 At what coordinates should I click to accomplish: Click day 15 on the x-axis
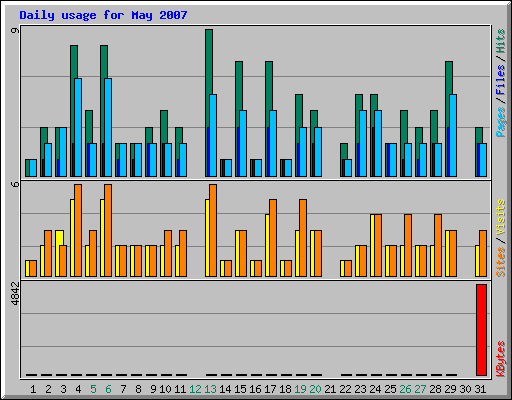point(240,389)
